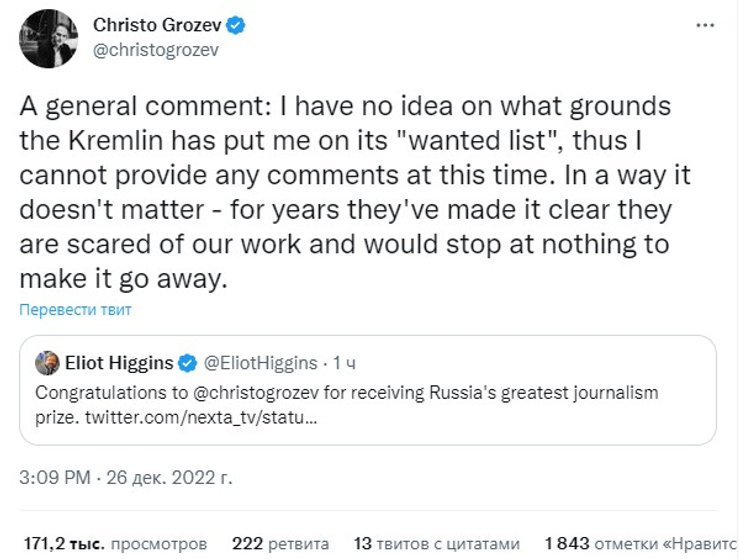Viewport: 740px width, 559px height.
Task: Open the 1 843 отметки «Нравится» list
Action: click(635, 544)
